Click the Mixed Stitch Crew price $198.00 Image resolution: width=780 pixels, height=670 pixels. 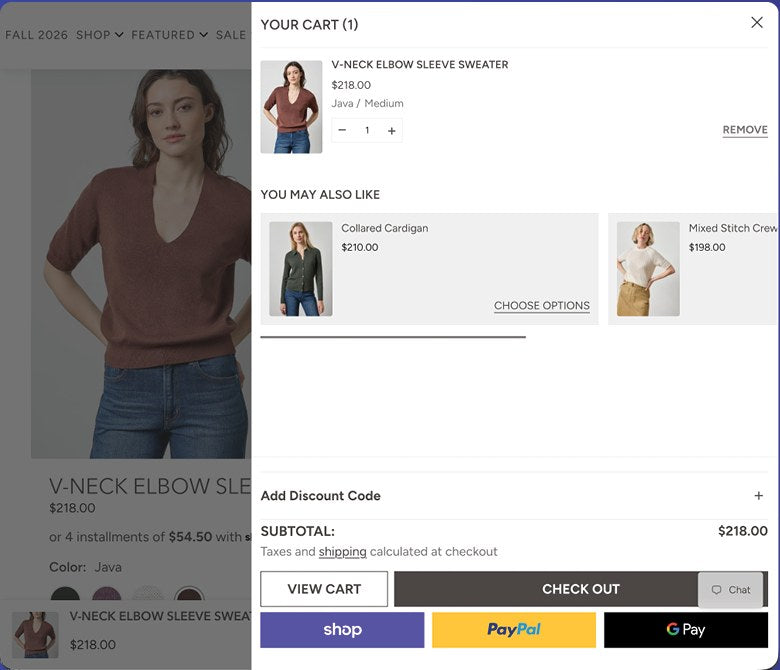coord(707,247)
